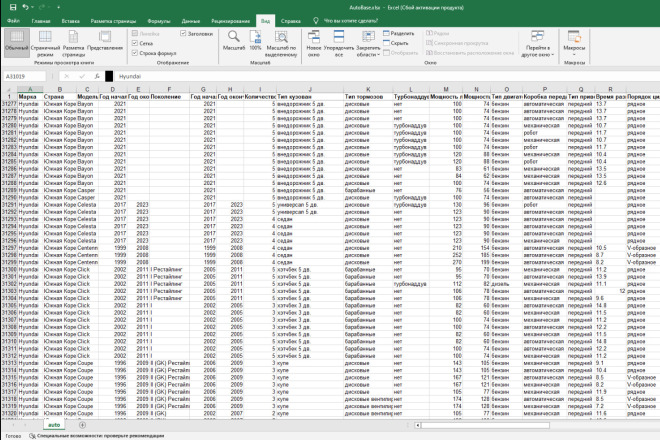The image size is (660, 440).
Task: Click the Undo arrow icon
Action: (x=25, y=7)
